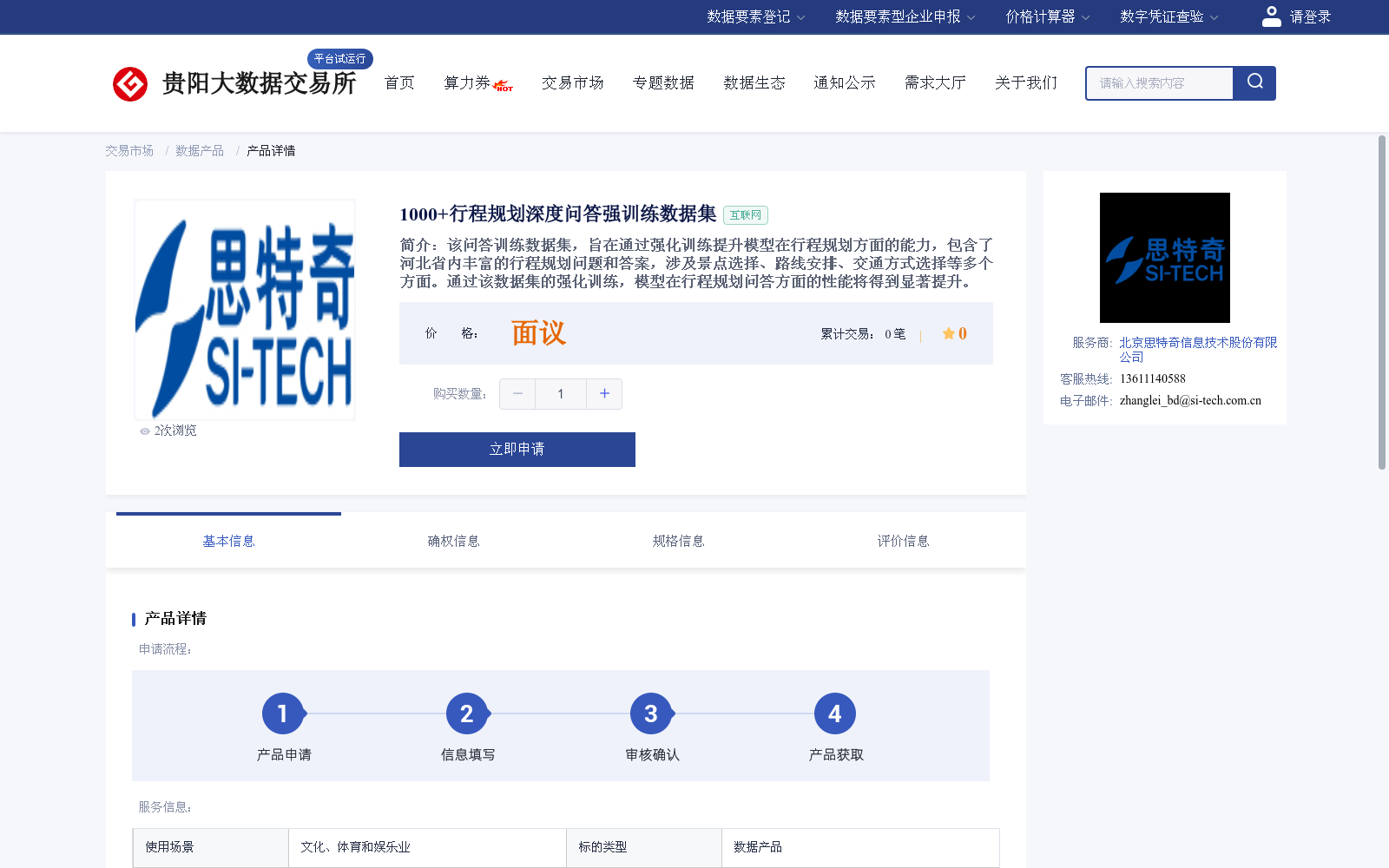Click the 标的类型 table header cell
Viewport: 1389px width, 868px height.
[x=644, y=848]
